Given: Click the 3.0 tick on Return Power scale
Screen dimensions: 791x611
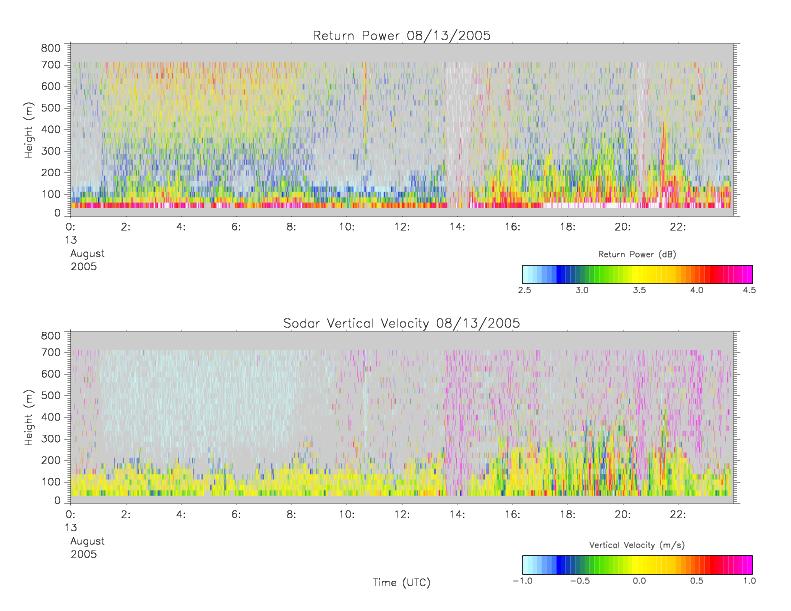Looking at the screenshot, I should click(x=582, y=290).
